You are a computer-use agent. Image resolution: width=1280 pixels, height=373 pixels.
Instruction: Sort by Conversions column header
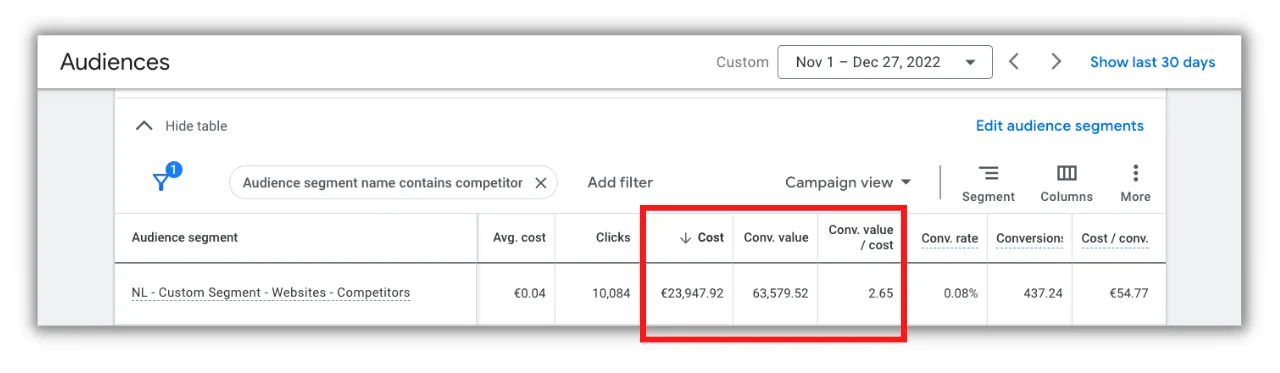[1029, 238]
